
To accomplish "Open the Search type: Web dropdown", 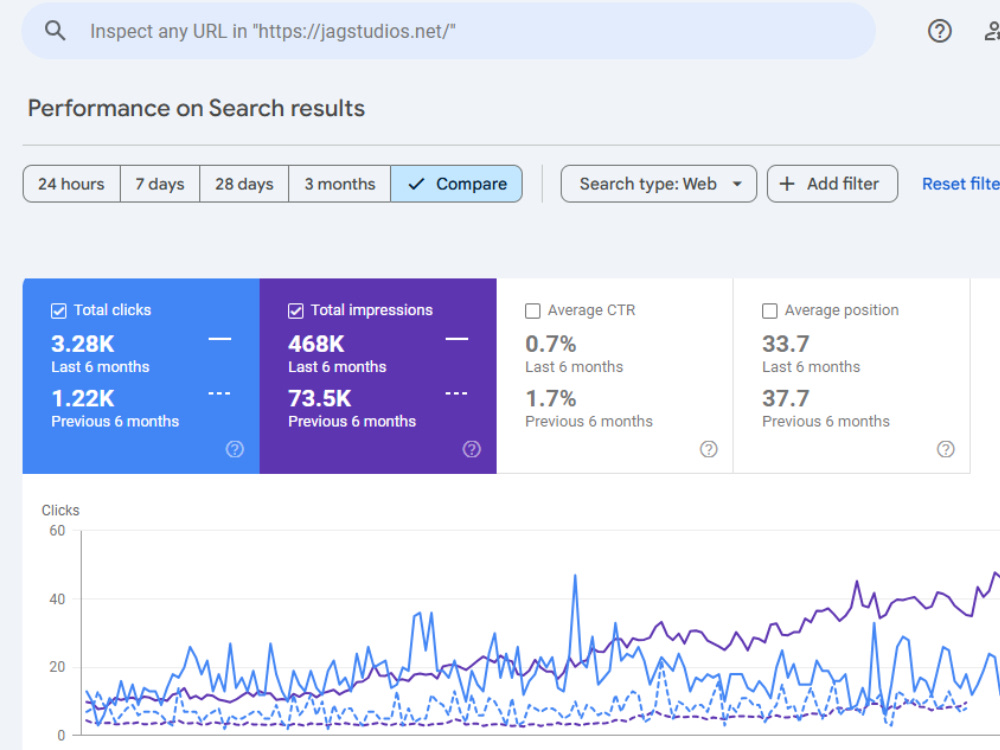I will pyautogui.click(x=659, y=184).
